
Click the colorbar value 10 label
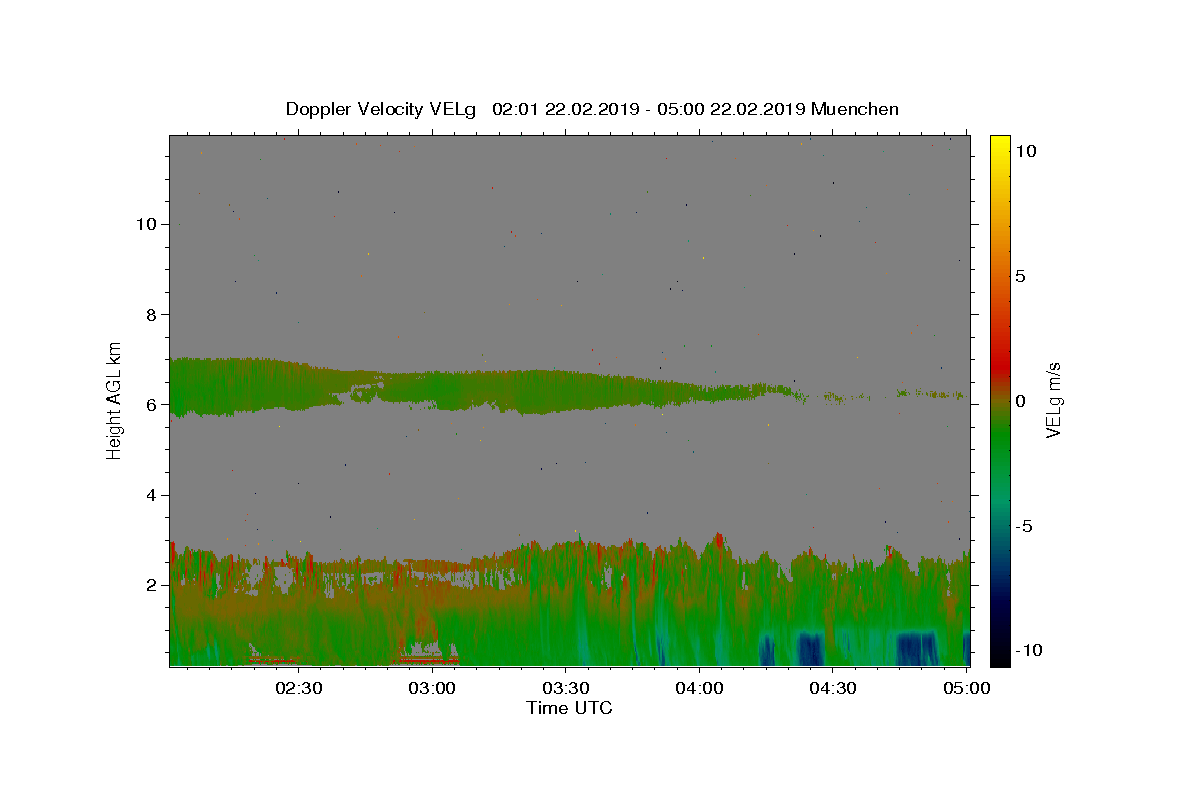(x=1026, y=150)
